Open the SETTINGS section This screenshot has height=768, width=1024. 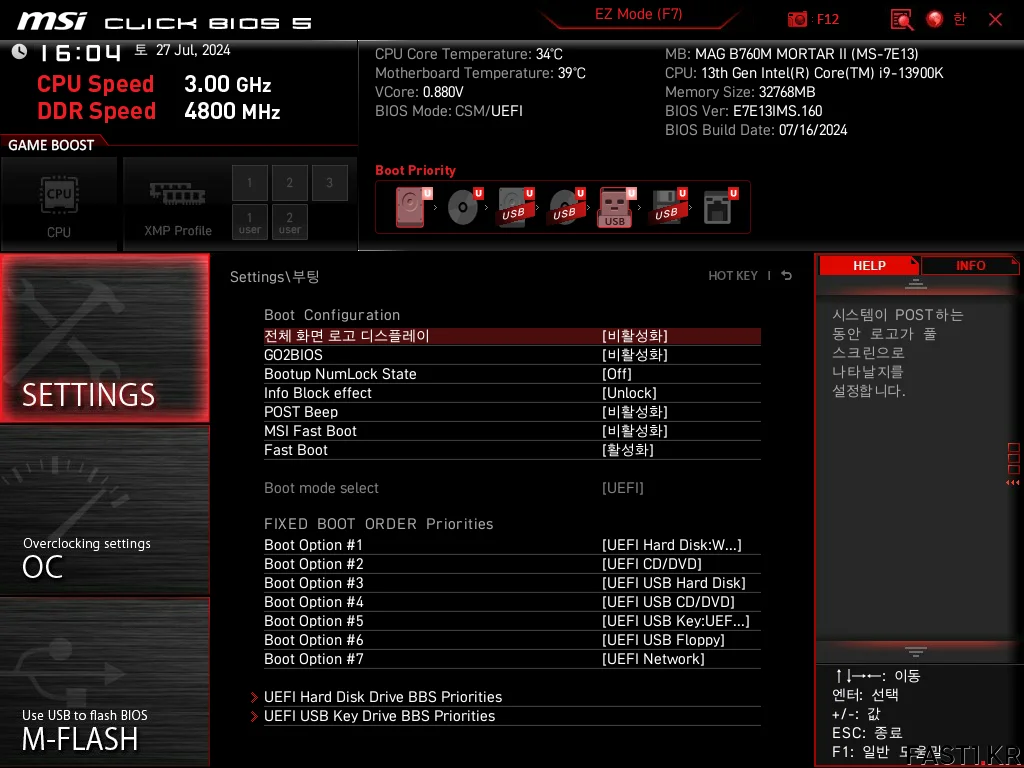[x=104, y=338]
